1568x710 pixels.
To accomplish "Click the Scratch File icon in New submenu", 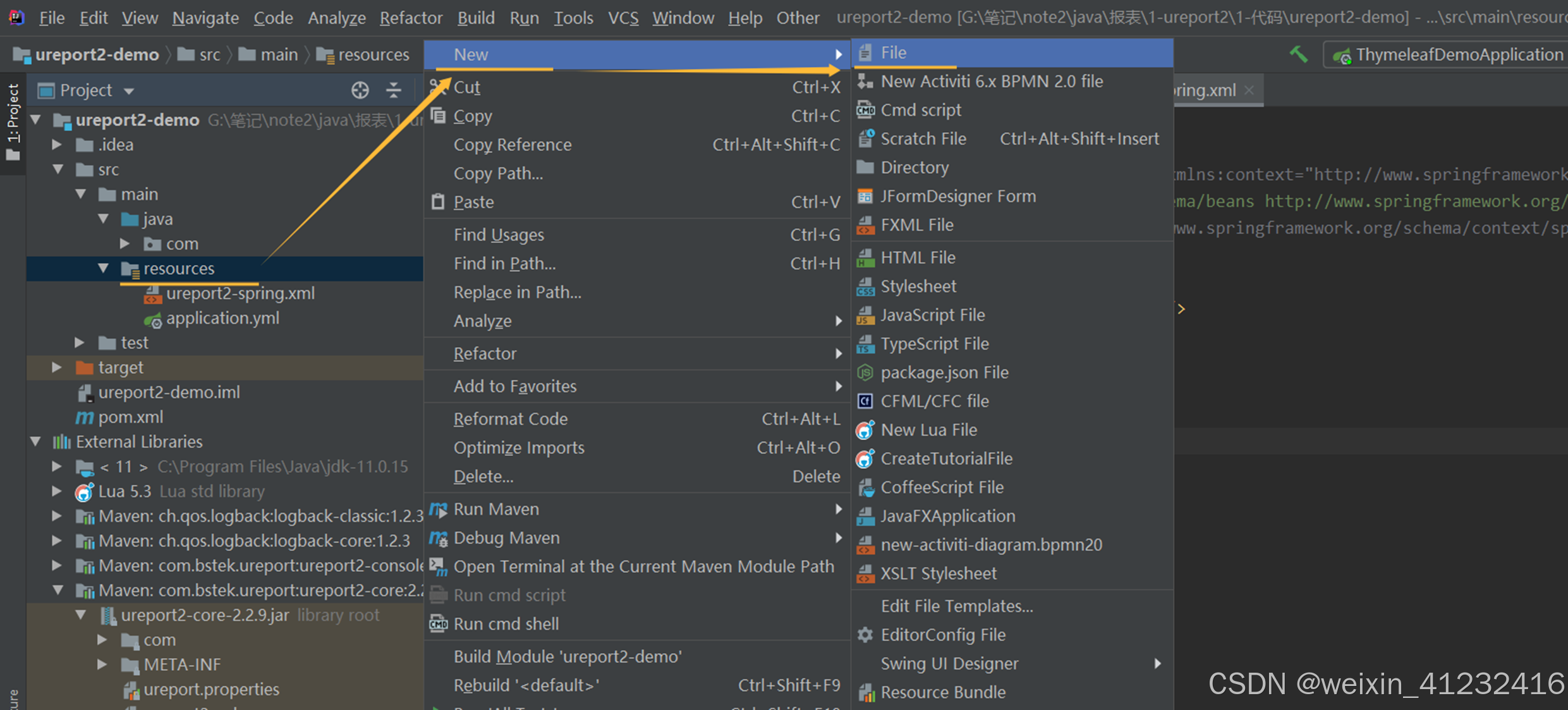I will (x=865, y=138).
